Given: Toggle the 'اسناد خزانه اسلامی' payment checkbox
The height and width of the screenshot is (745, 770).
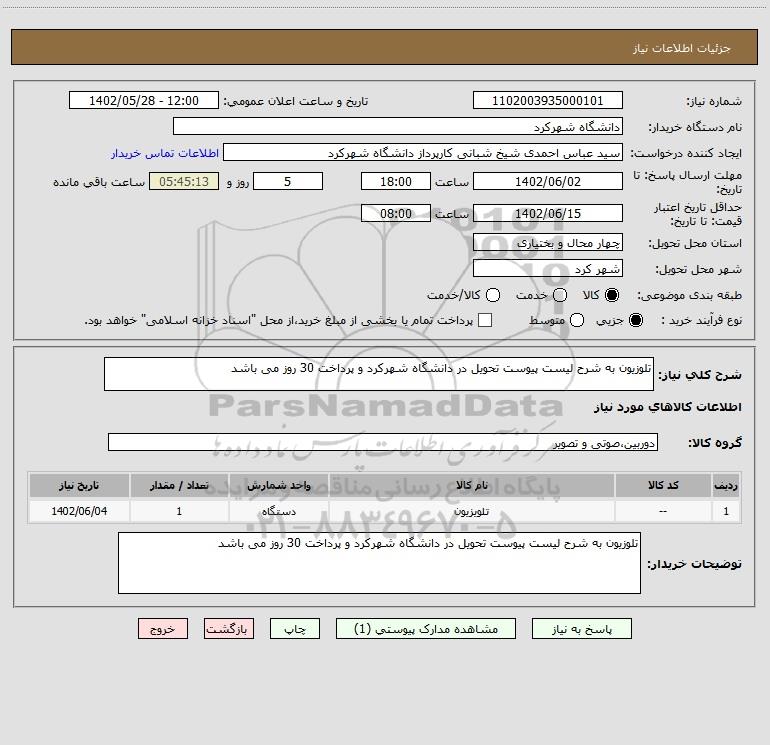Looking at the screenshot, I should point(485,320).
